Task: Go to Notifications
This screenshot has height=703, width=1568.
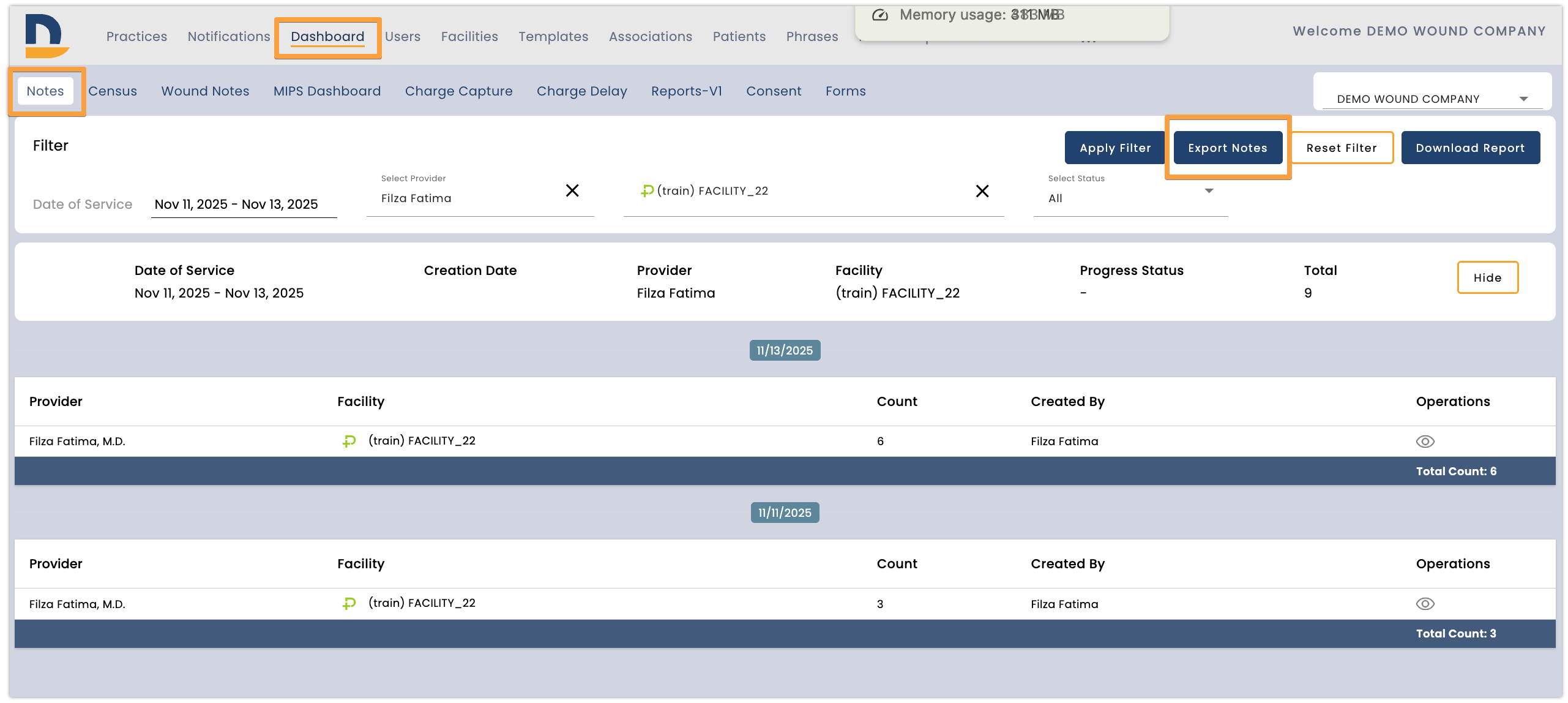Action: 229,37
